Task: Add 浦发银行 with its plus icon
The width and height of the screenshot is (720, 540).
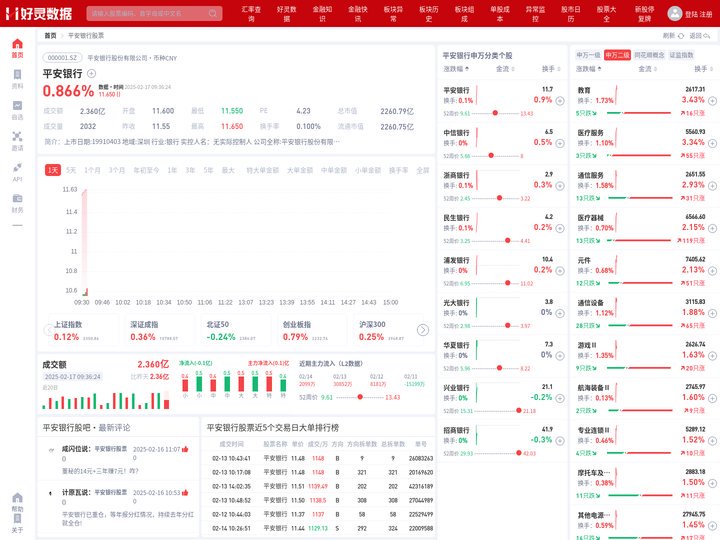Action: [560, 271]
